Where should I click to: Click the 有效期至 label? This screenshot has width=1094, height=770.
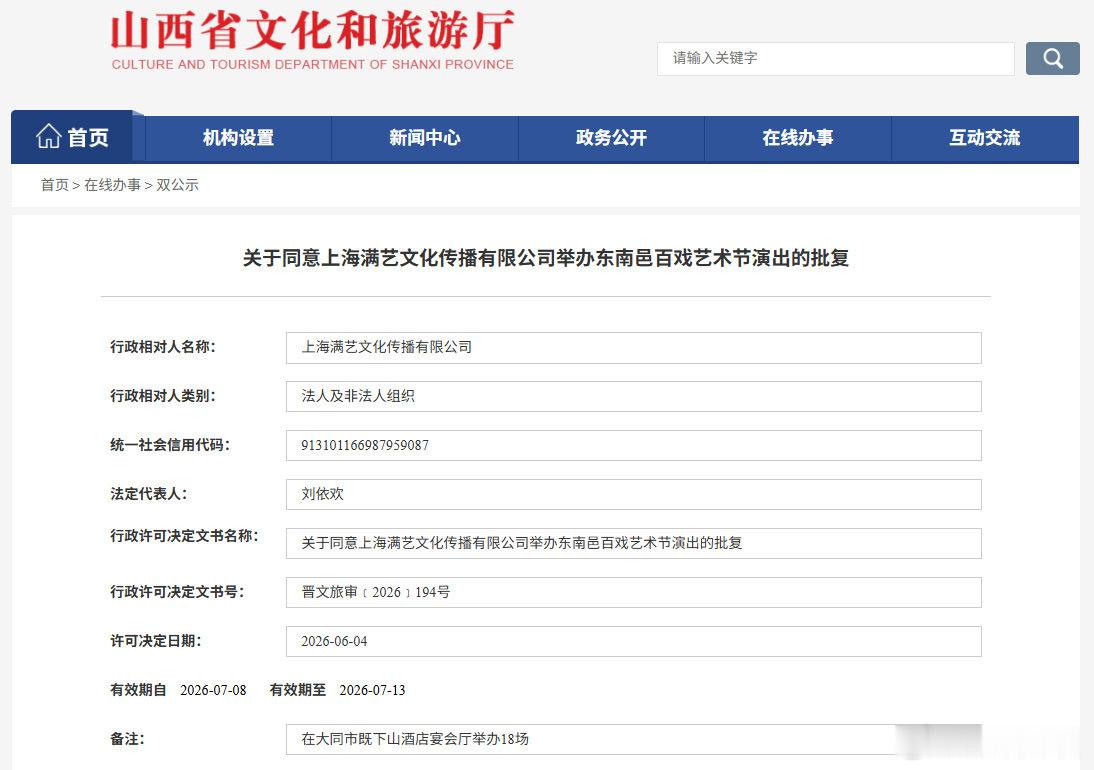pyautogui.click(x=298, y=690)
